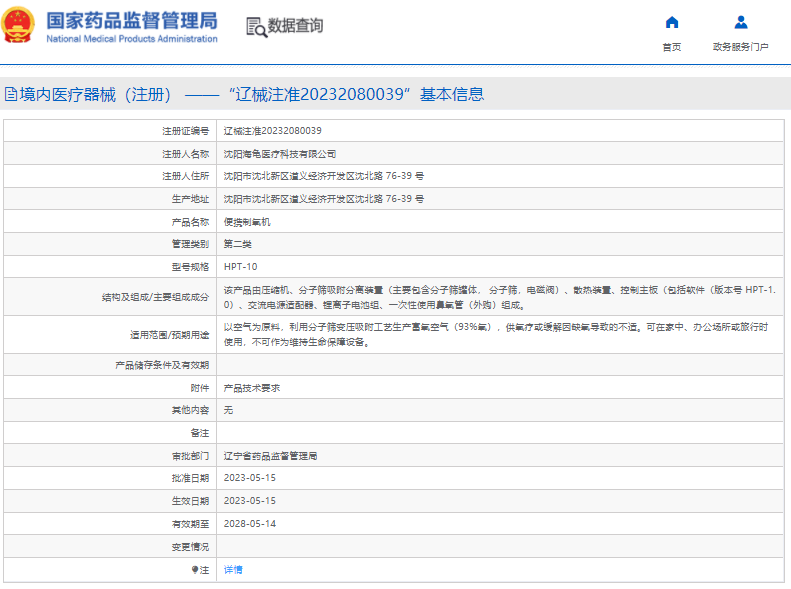Click the NMPA national emblem logo

[x=19, y=25]
